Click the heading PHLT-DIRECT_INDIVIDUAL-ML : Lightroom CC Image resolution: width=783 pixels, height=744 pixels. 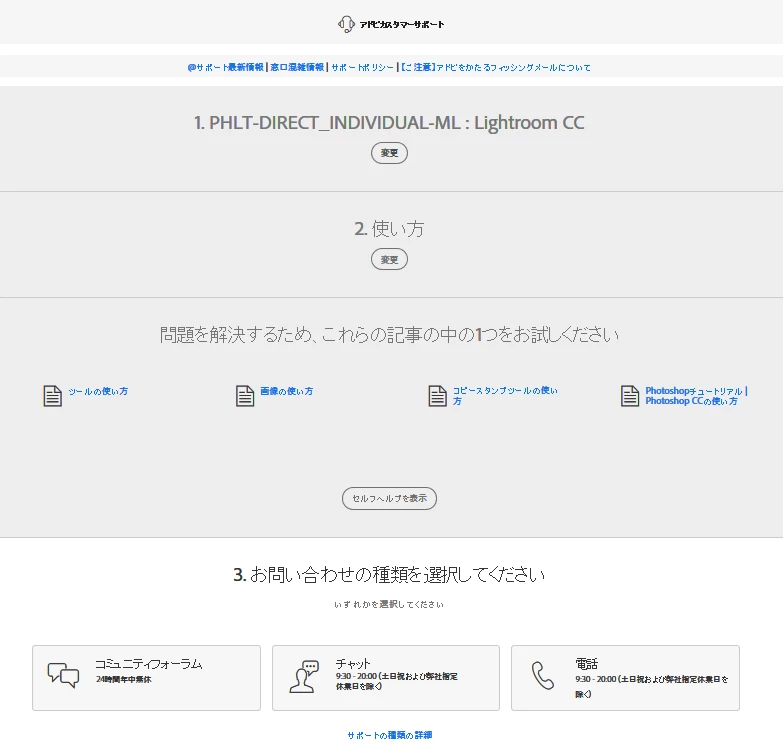pos(389,123)
